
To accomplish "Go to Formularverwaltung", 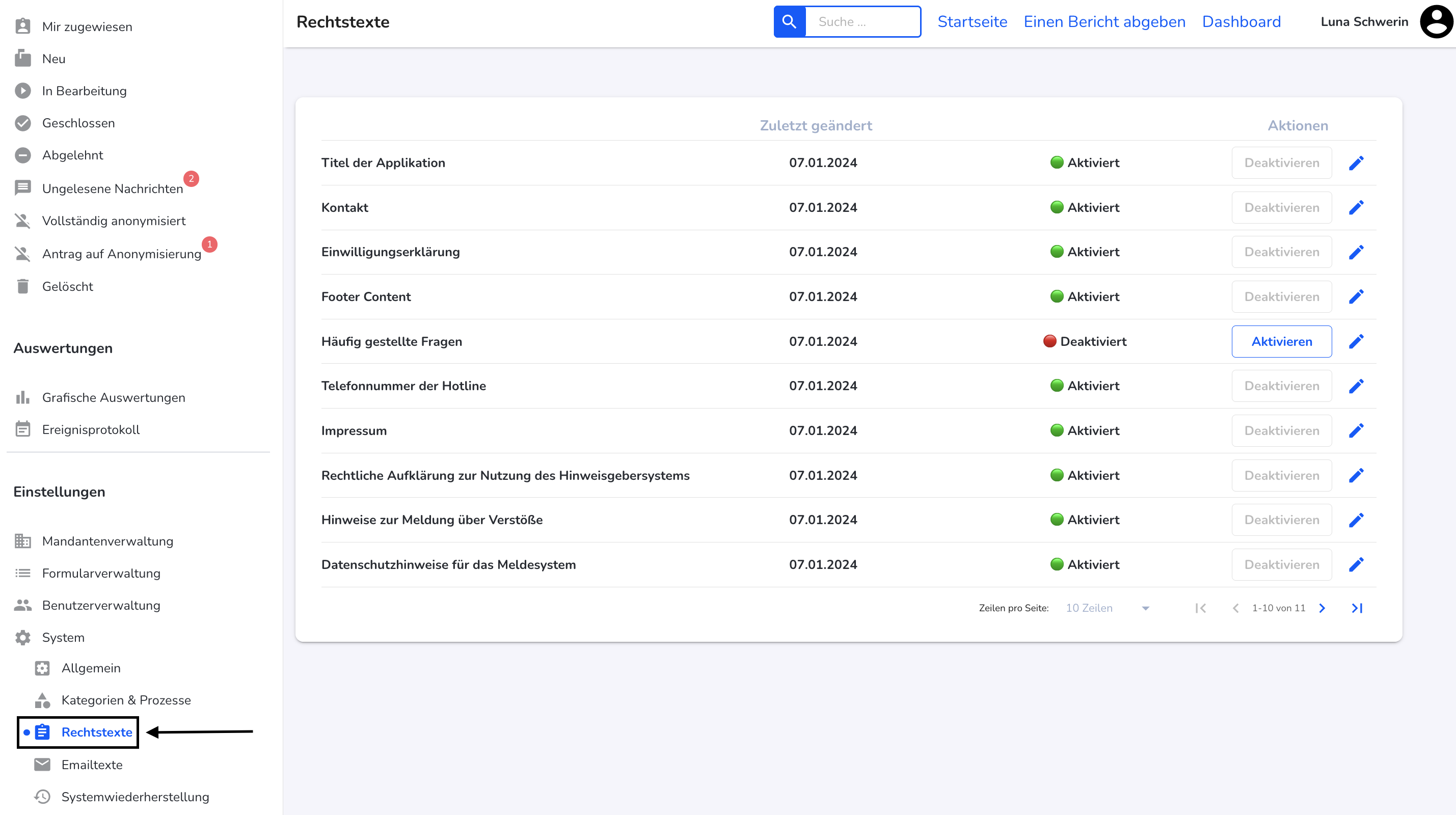I will click(x=101, y=573).
